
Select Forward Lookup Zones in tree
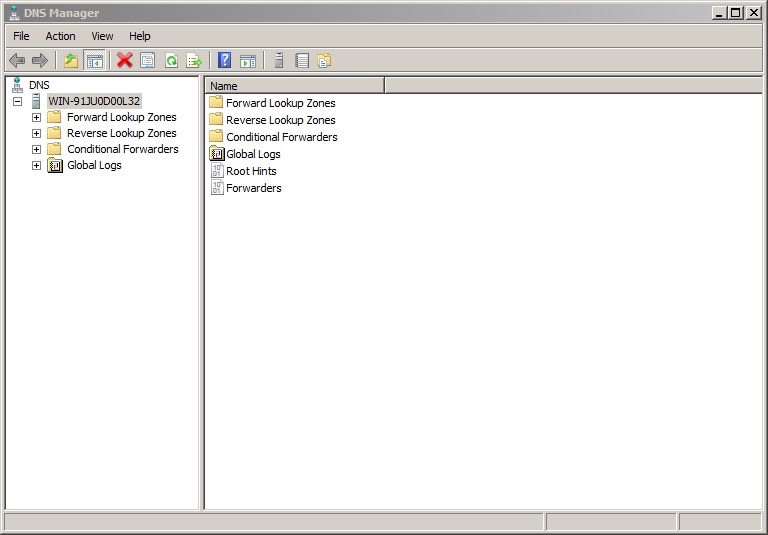click(x=121, y=118)
